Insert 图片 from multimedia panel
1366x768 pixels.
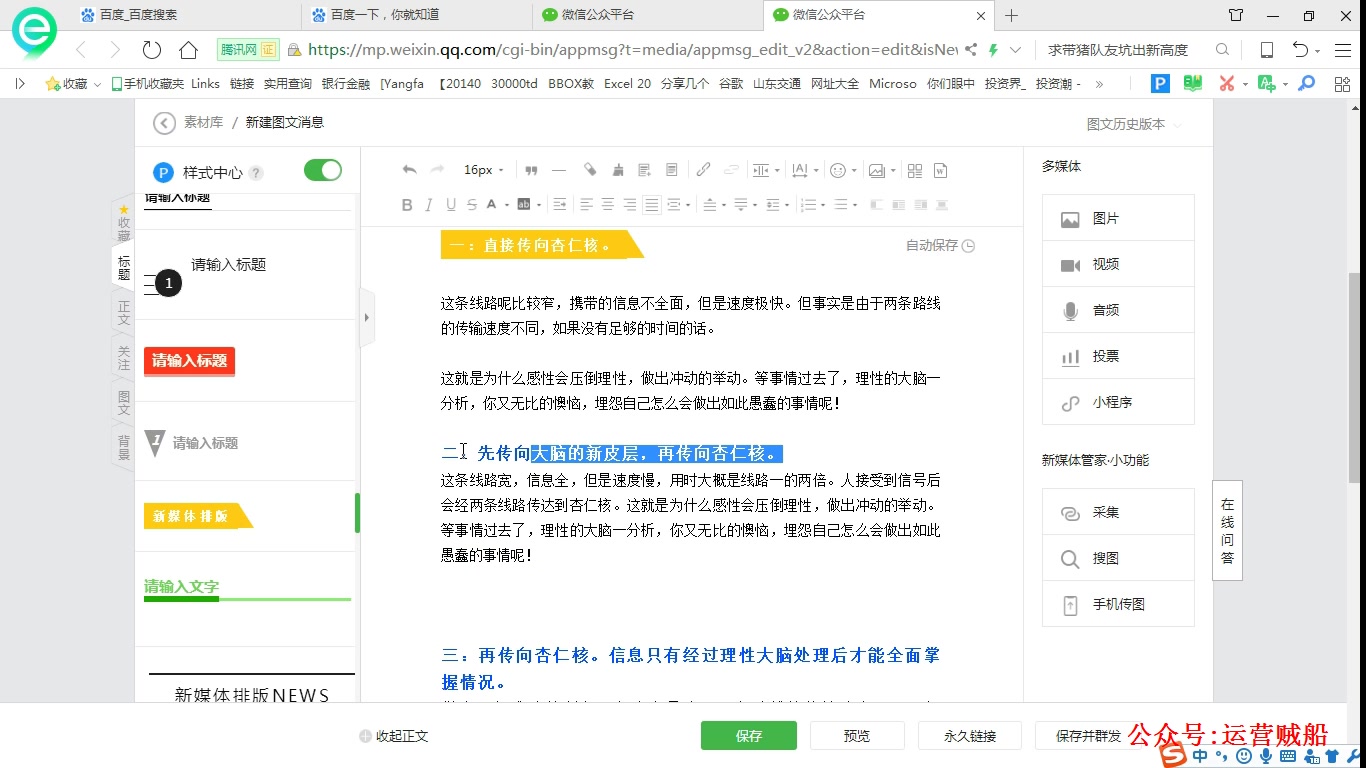(1118, 218)
